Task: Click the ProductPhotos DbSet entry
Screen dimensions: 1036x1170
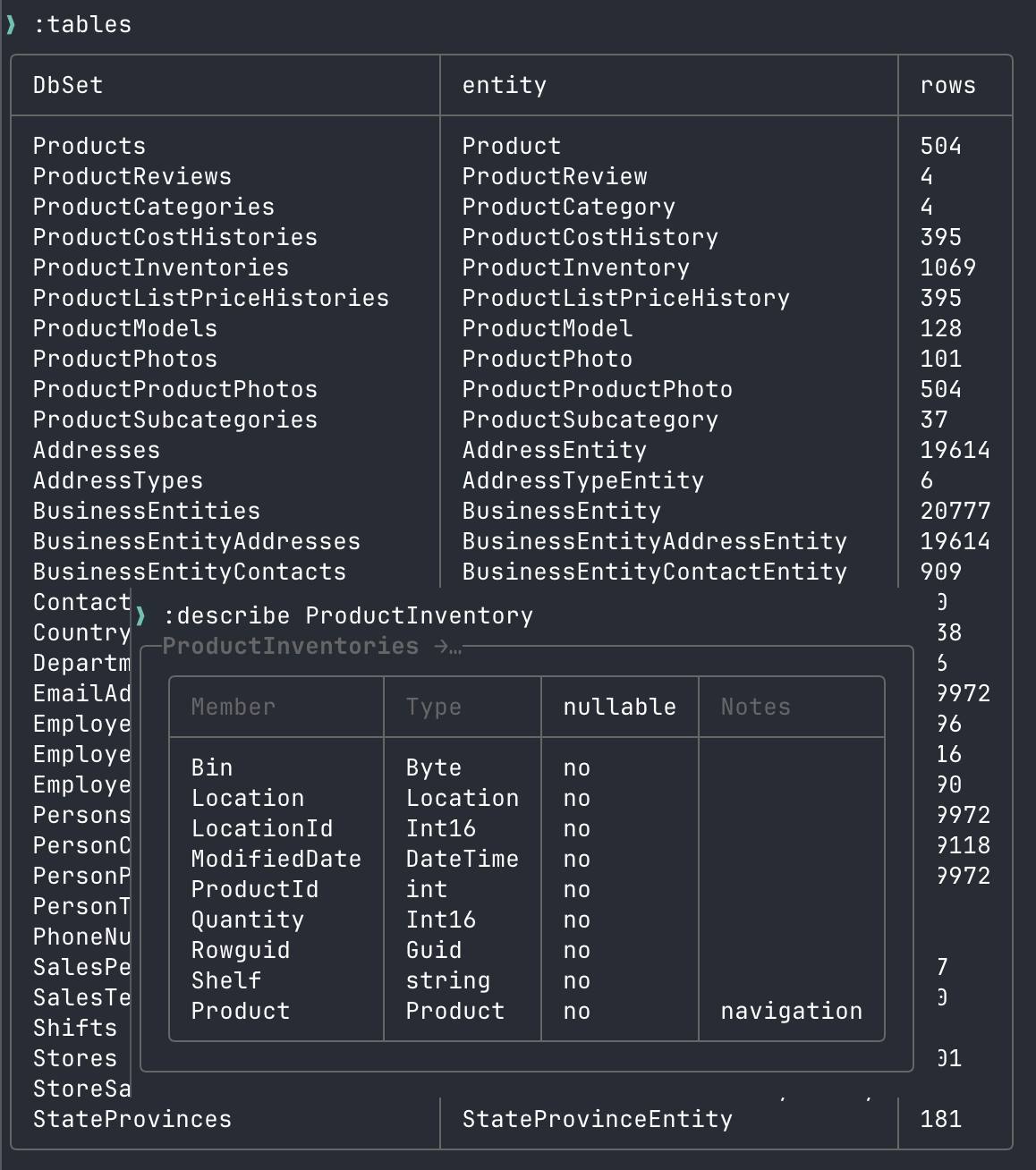Action: pyautogui.click(x=125, y=359)
